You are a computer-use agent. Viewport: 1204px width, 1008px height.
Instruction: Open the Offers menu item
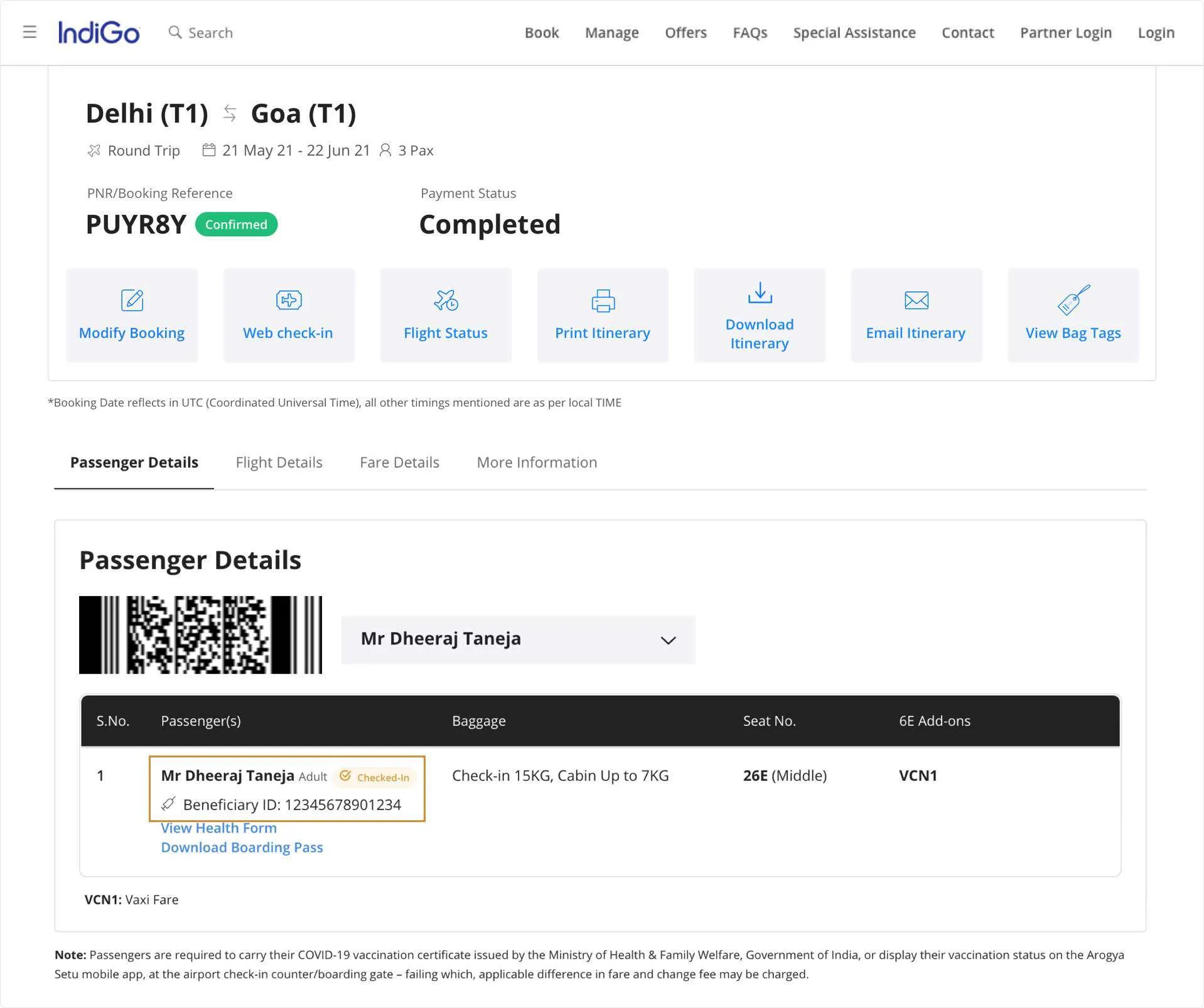[x=686, y=33]
